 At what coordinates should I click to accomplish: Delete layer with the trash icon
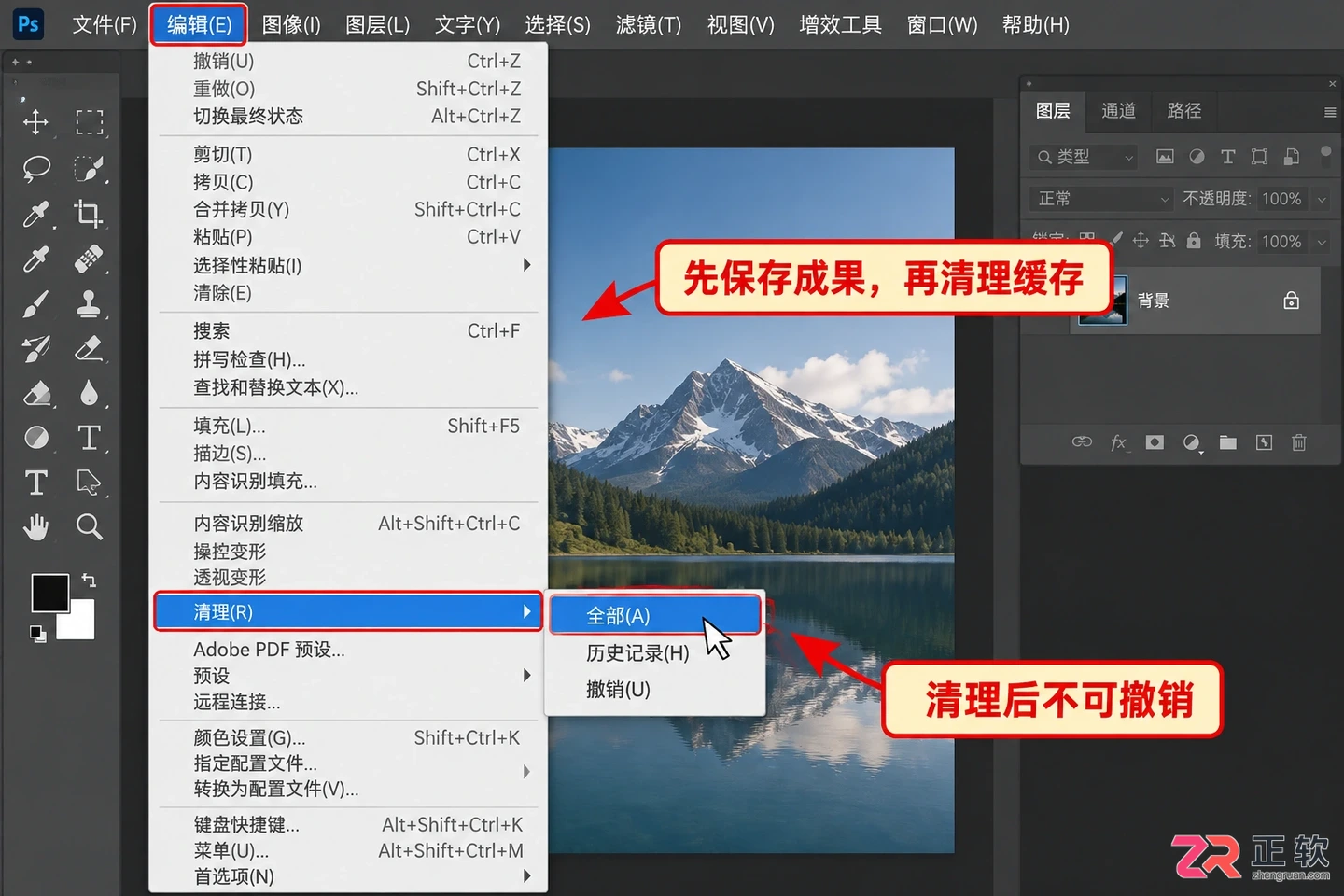tap(1299, 442)
